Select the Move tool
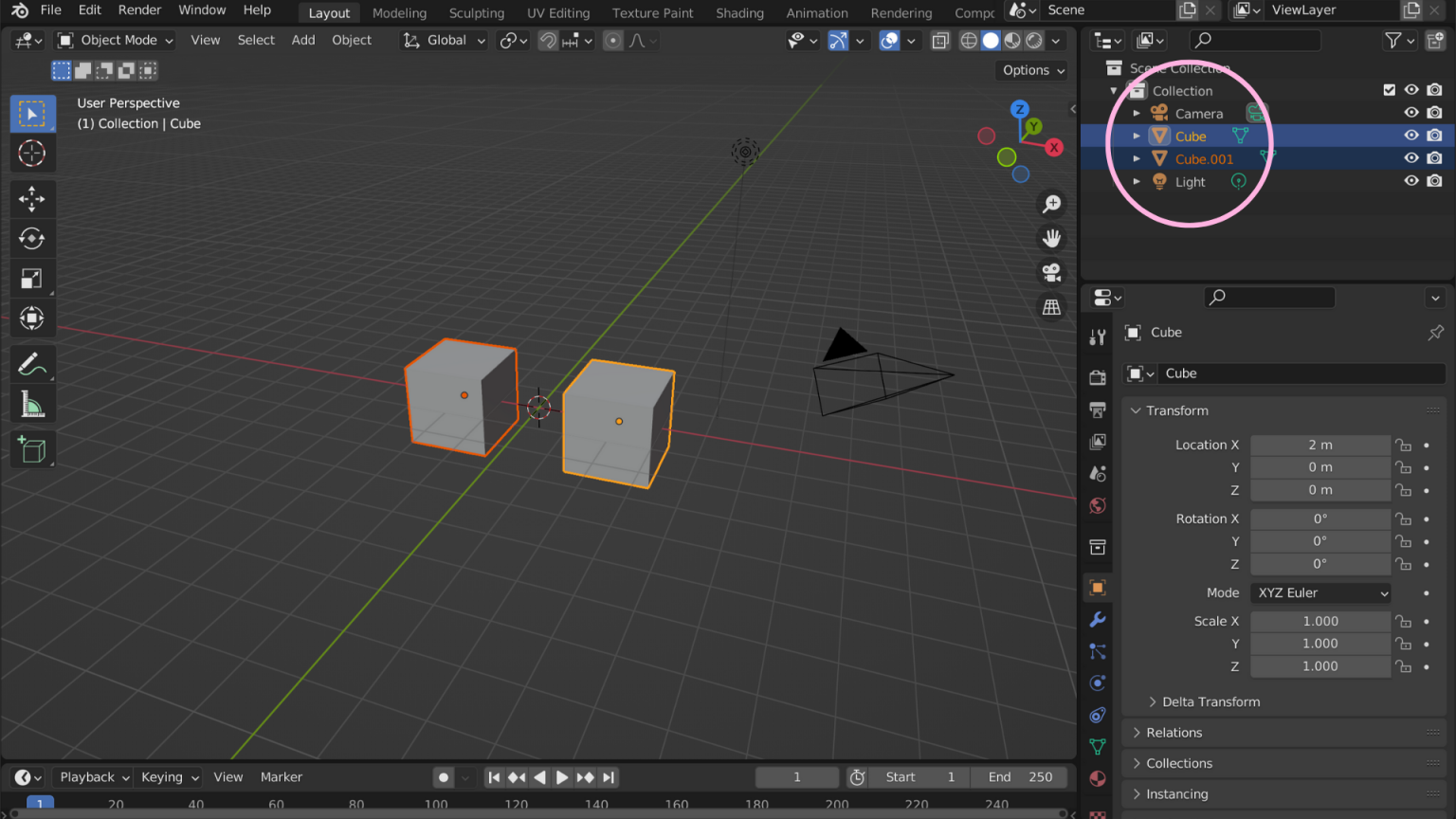This screenshot has width=1456, height=819. click(32, 199)
